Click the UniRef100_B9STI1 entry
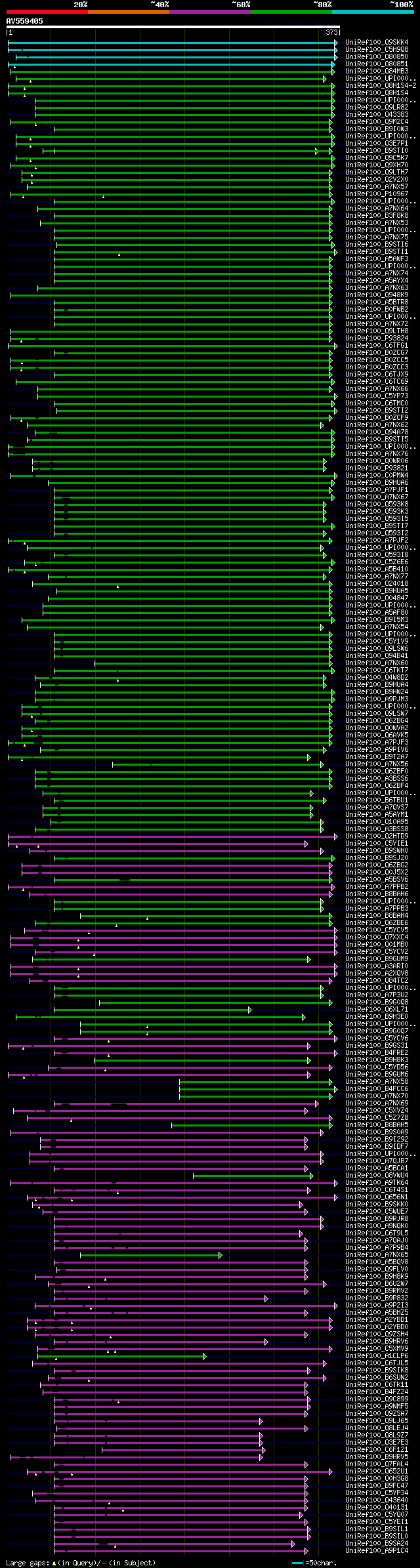Viewport: 420px width, 1568px height. click(377, 252)
